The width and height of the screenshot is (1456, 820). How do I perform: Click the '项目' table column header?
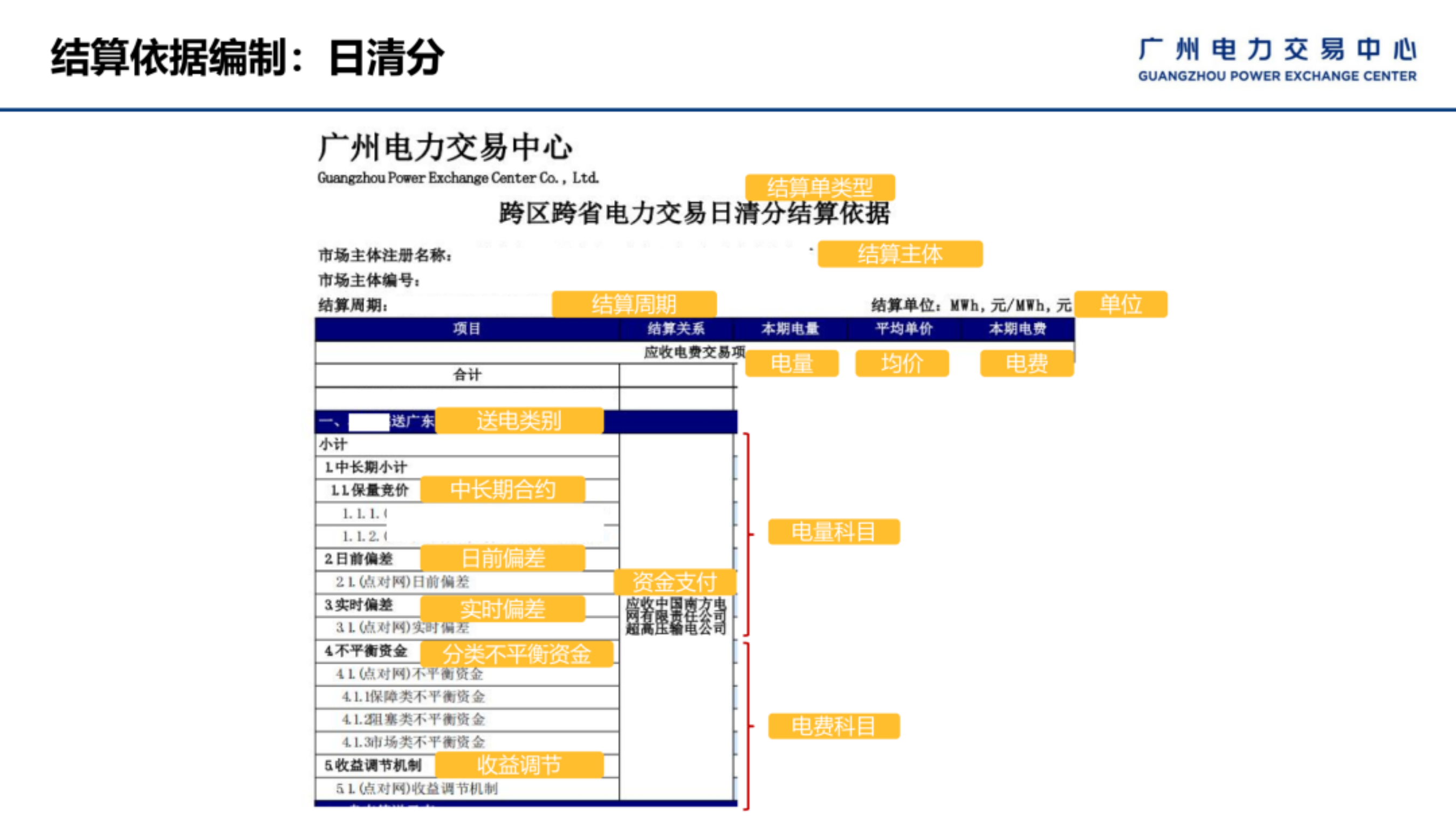[467, 329]
